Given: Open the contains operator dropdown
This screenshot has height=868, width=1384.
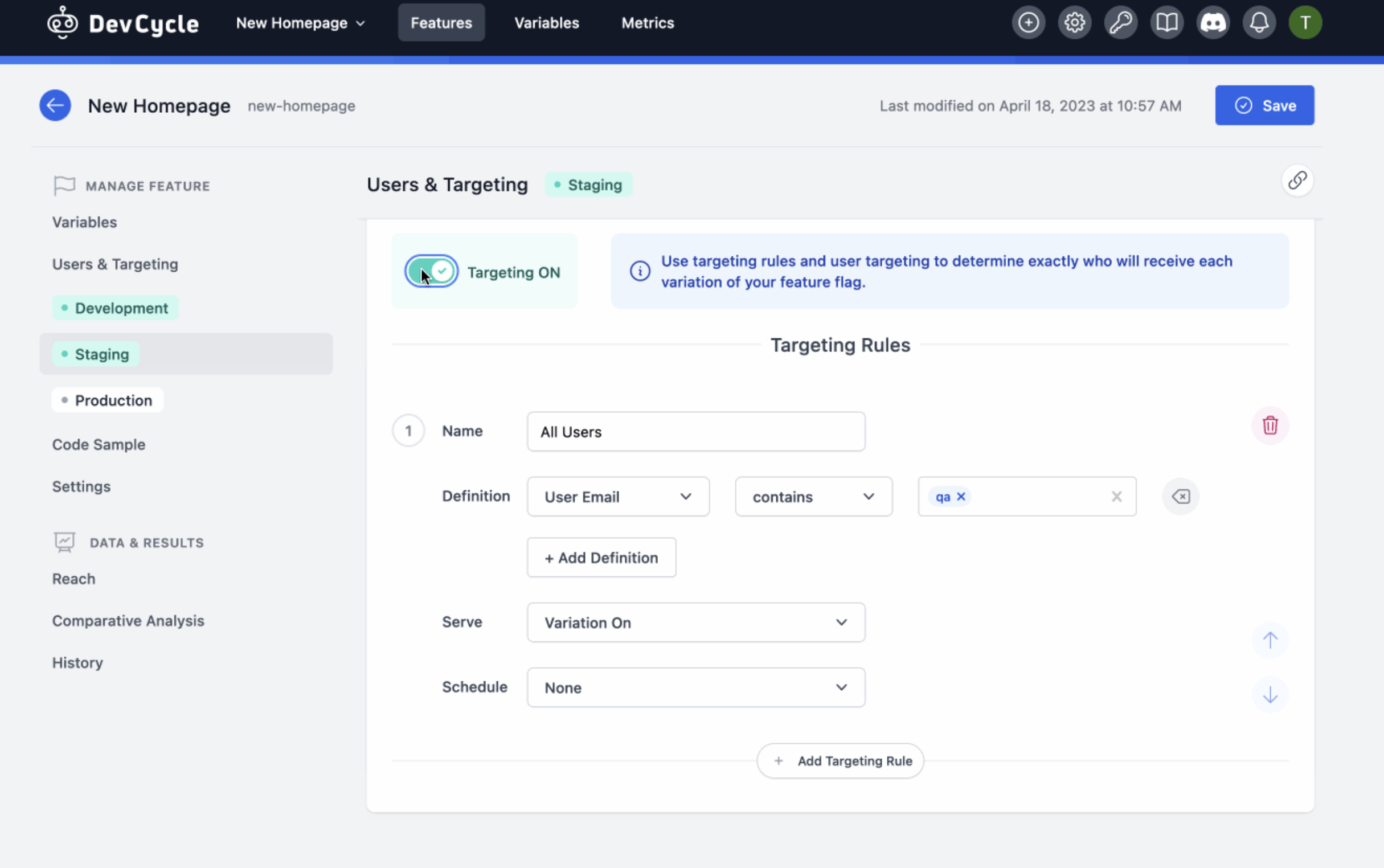Looking at the screenshot, I should click(813, 496).
